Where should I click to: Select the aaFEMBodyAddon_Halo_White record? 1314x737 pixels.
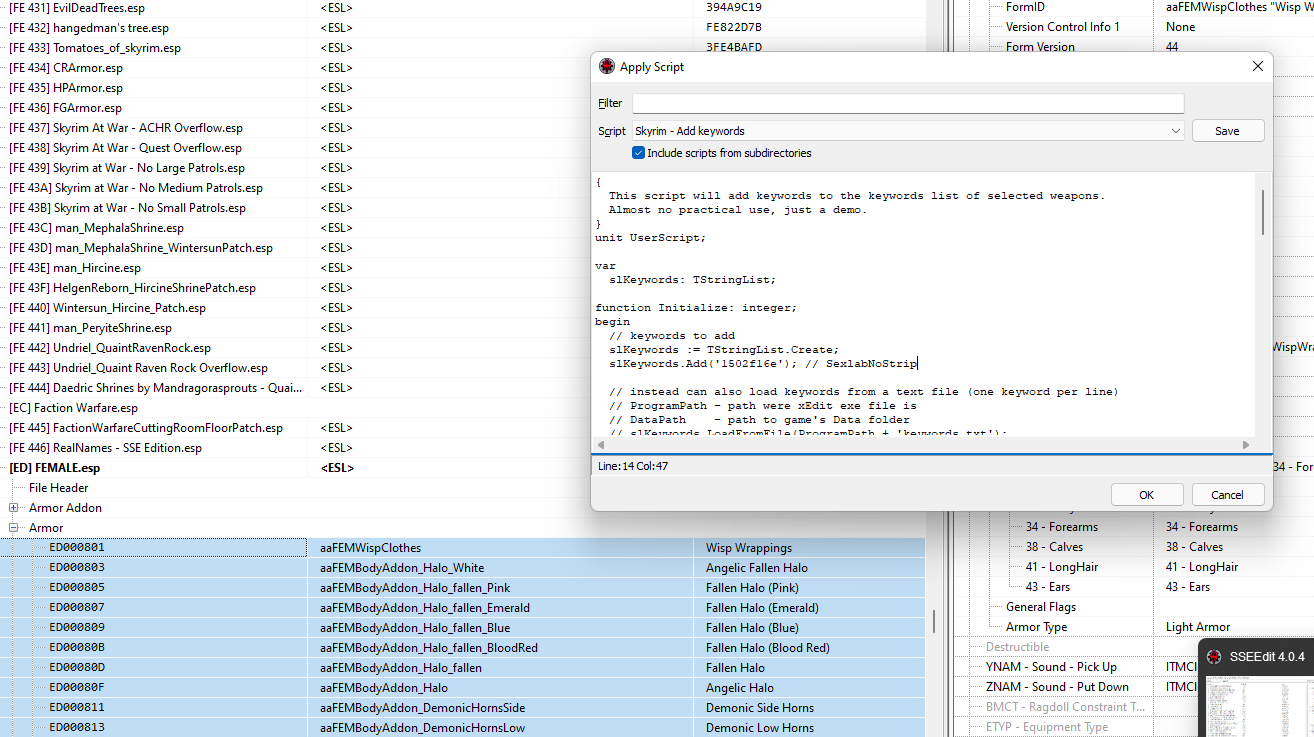pyautogui.click(x=462, y=568)
